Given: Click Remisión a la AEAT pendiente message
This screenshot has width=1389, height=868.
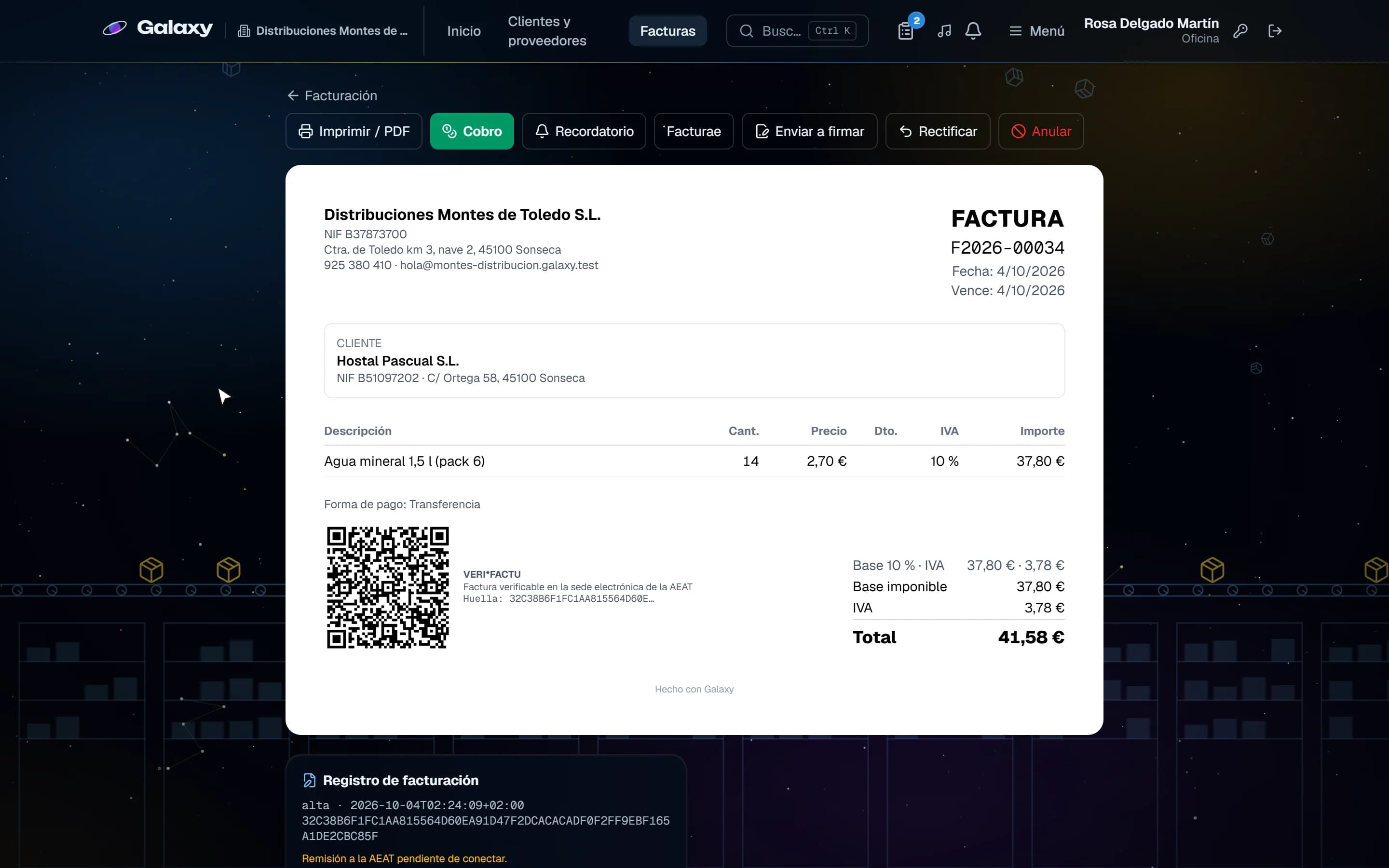Looking at the screenshot, I should (404, 859).
